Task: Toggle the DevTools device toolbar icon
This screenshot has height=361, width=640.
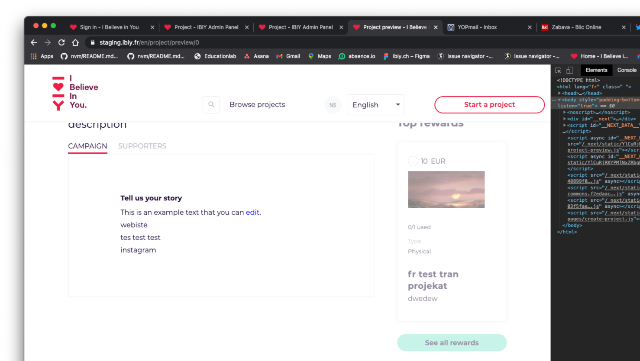Action: click(x=569, y=70)
